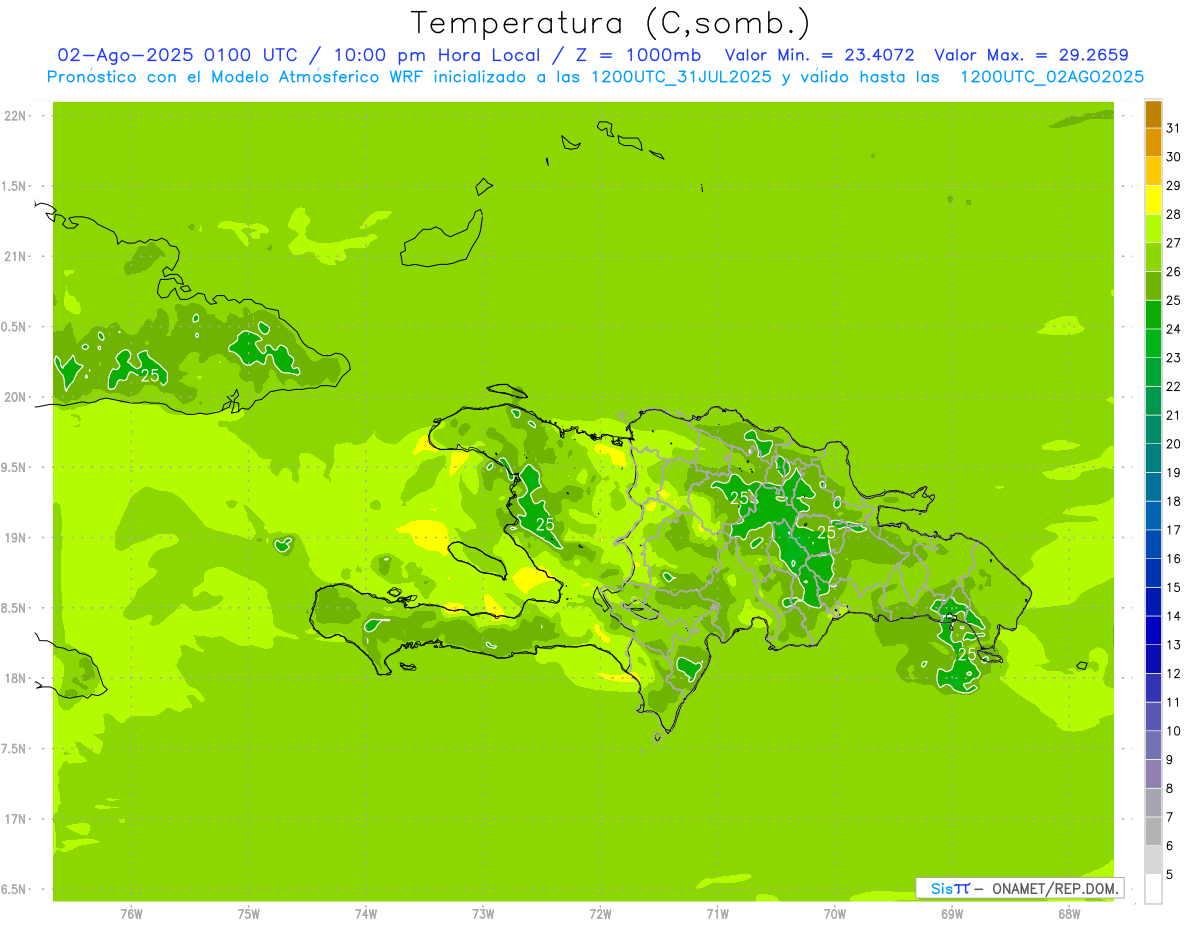Click the "26" colorbar label
Screen dimensions: 1200x927
coord(1173,272)
